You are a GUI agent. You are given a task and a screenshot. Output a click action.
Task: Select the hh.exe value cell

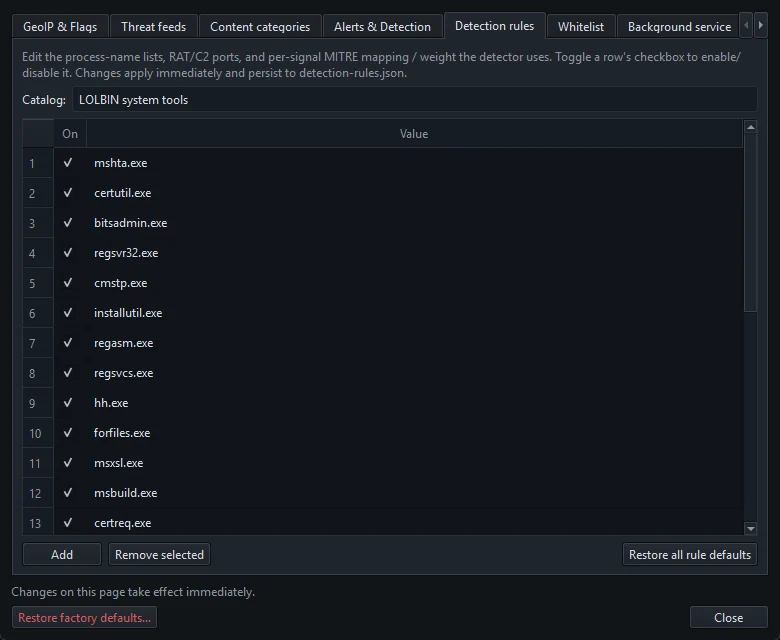click(x=415, y=403)
